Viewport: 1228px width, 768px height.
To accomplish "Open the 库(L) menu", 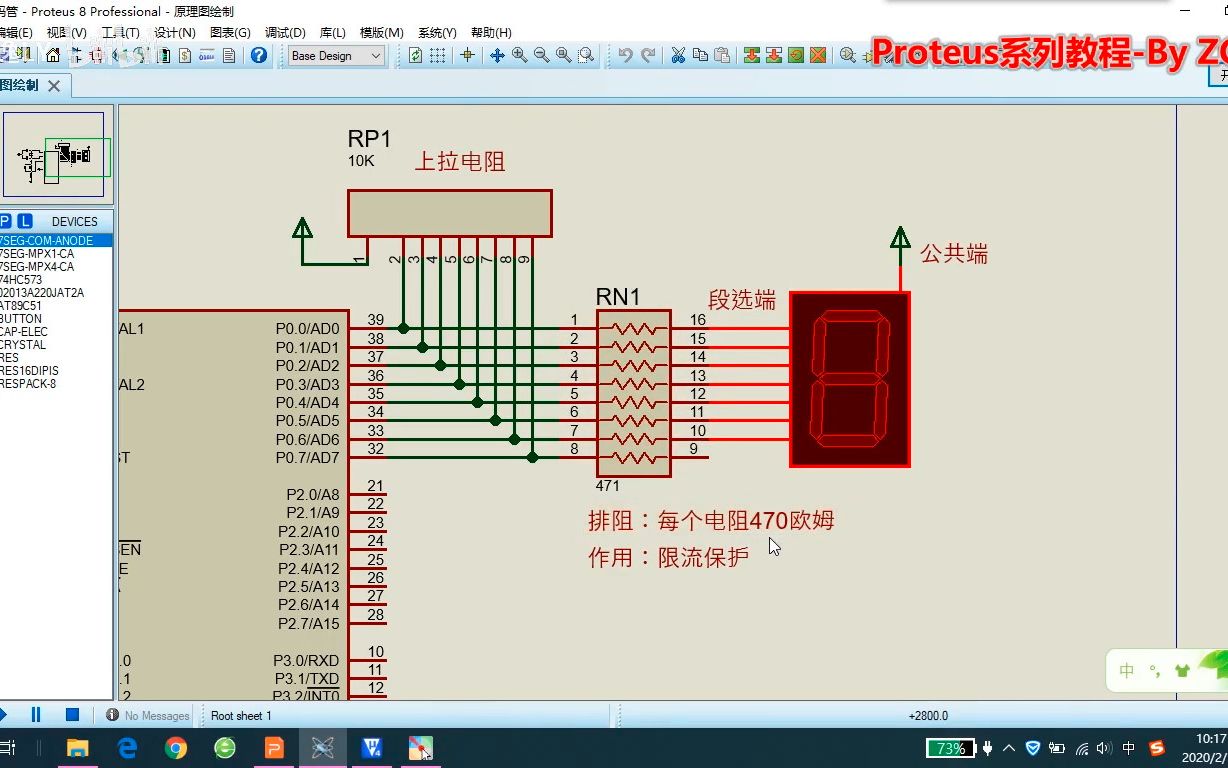I will tap(333, 32).
